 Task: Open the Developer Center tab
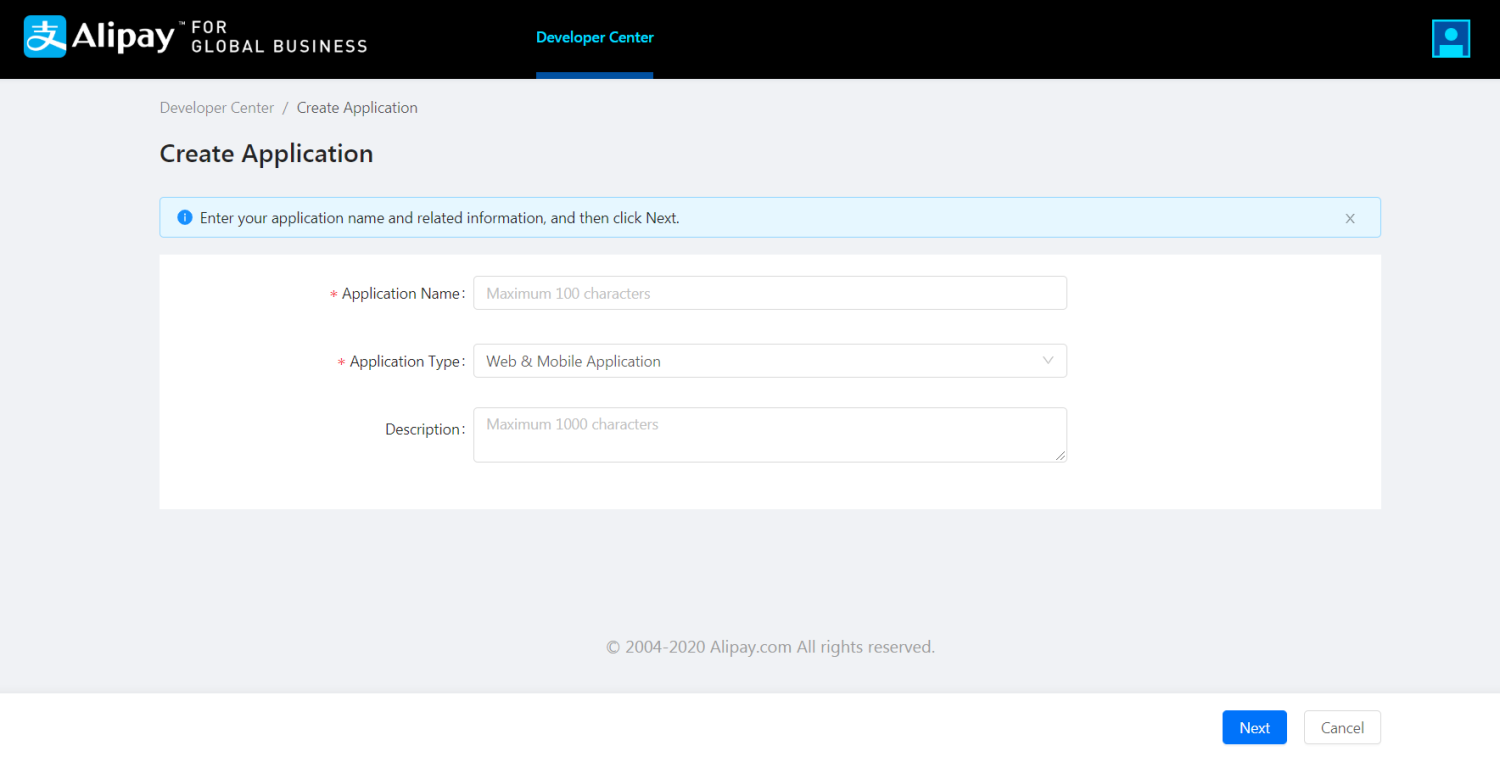(594, 38)
